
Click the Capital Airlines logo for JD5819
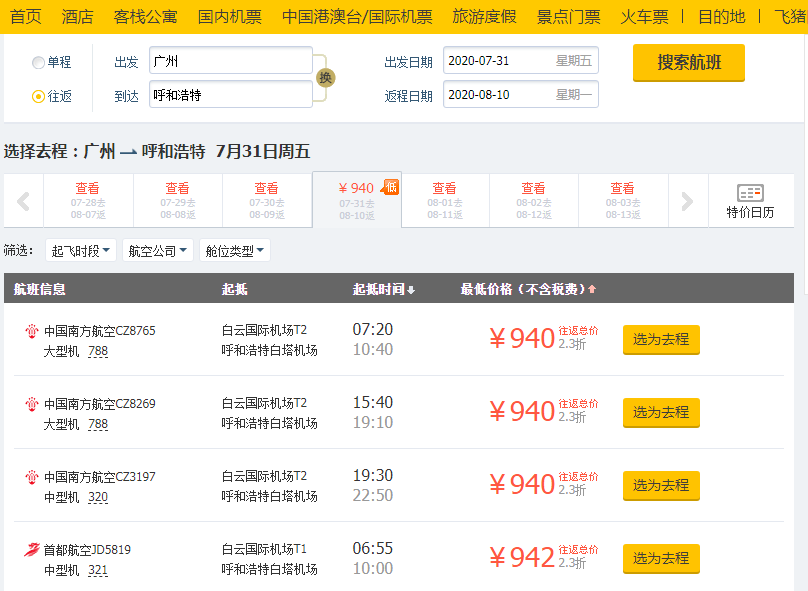(x=31, y=550)
